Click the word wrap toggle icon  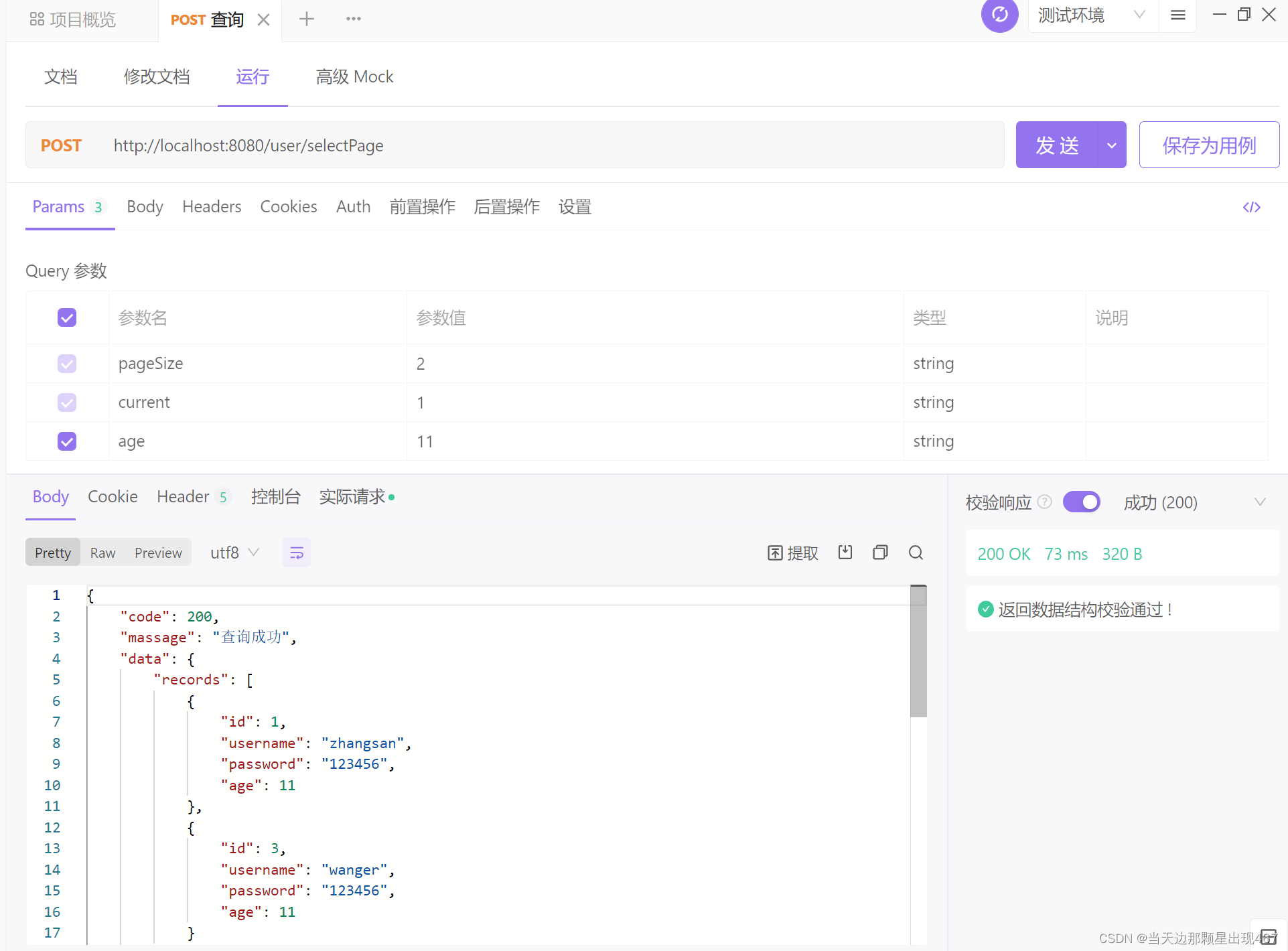coord(296,553)
